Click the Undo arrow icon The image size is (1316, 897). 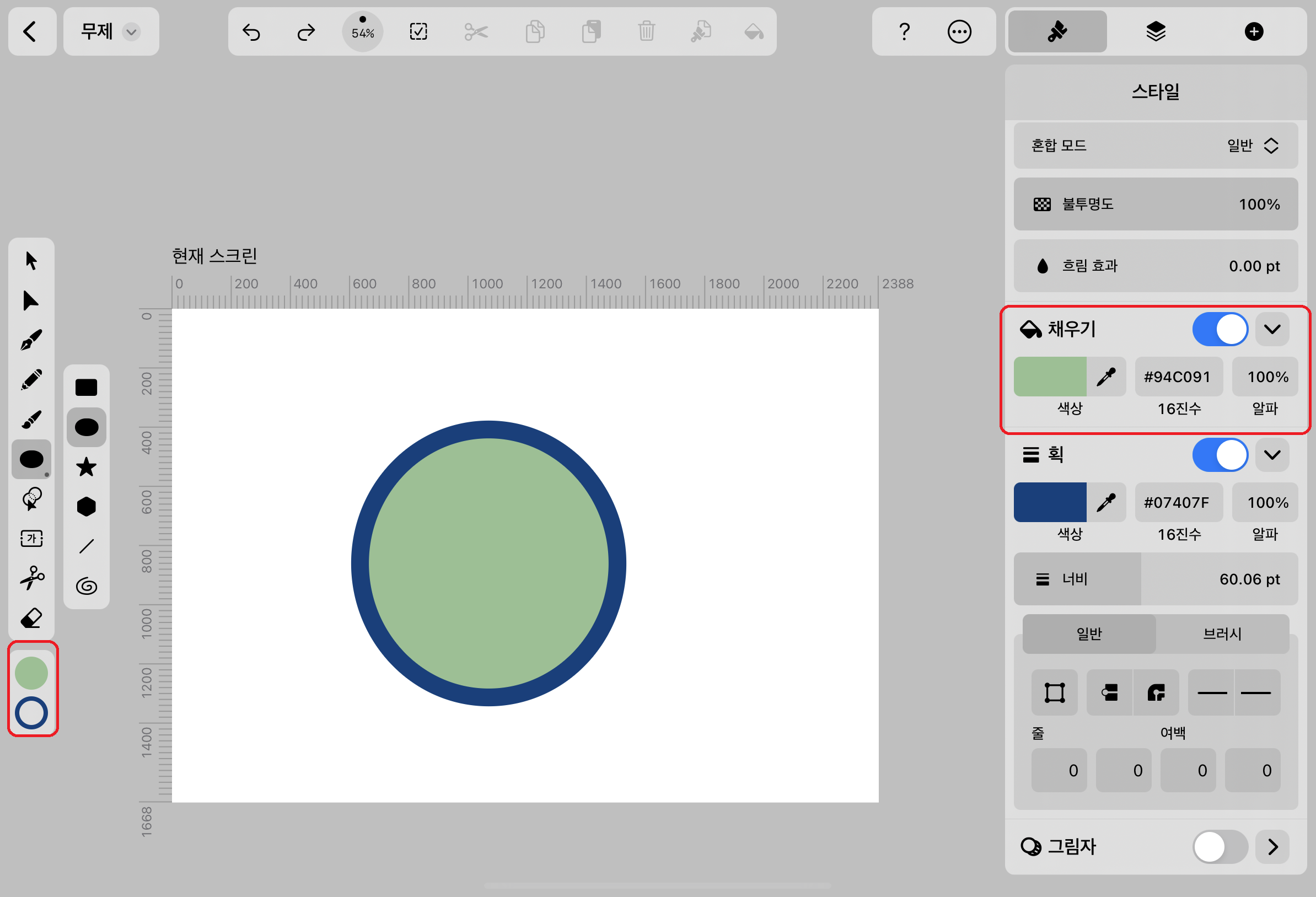click(x=251, y=32)
